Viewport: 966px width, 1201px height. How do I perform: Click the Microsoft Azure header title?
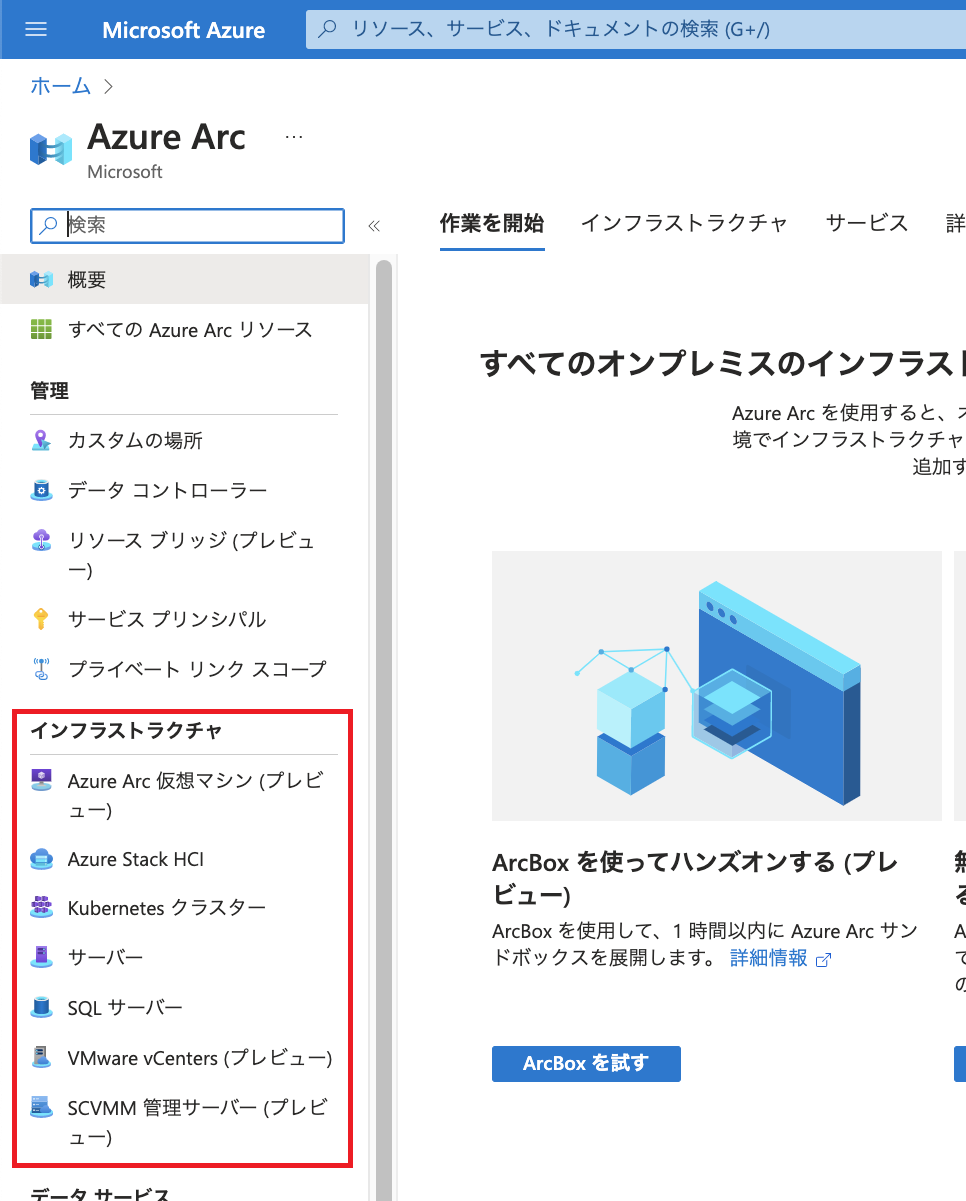pos(184,30)
